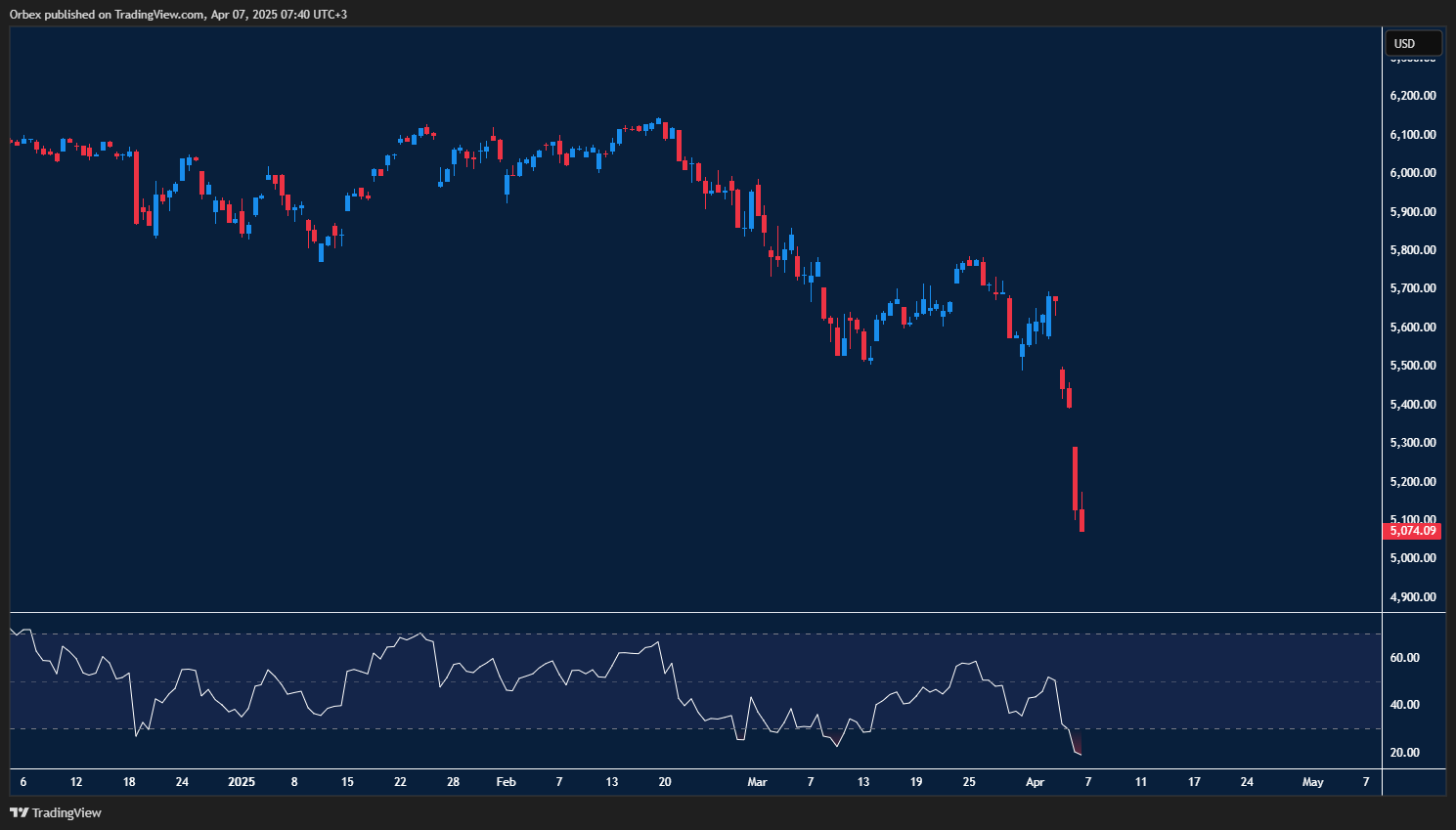
Task: Click the end of the RSI line below 30
Action: [x=1081, y=754]
